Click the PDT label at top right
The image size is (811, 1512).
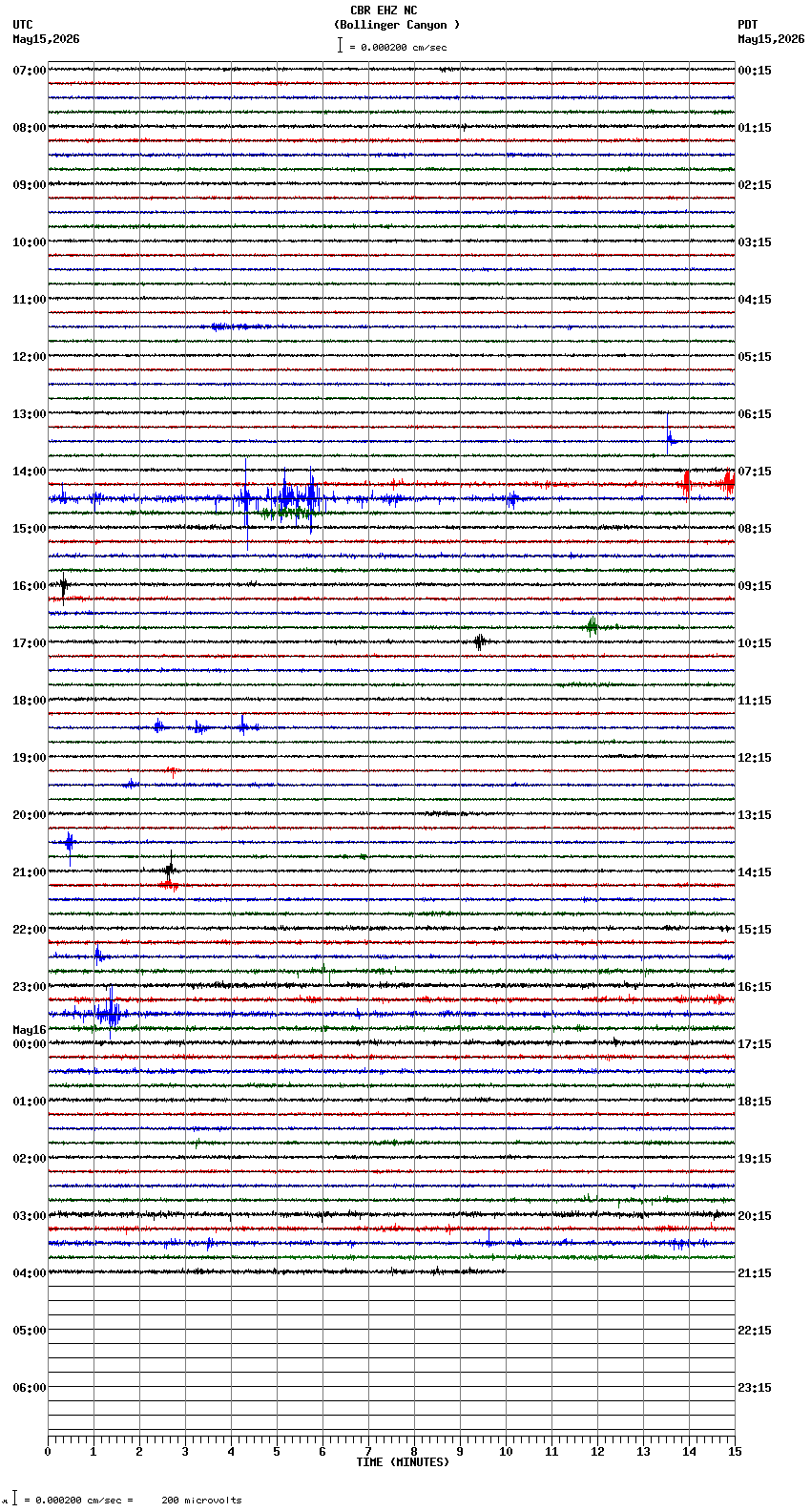pos(747,25)
